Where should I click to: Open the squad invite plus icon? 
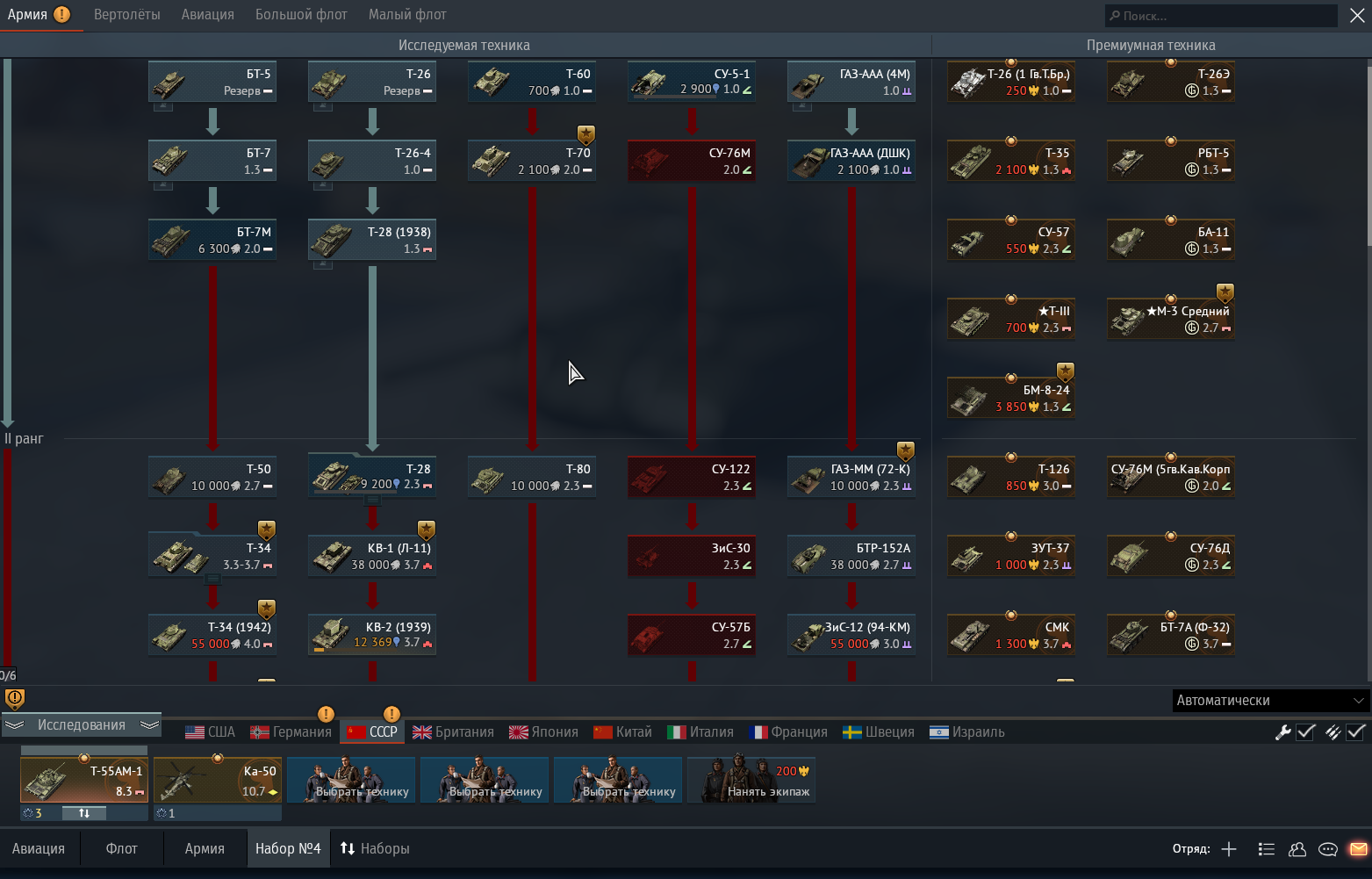coord(1229,849)
